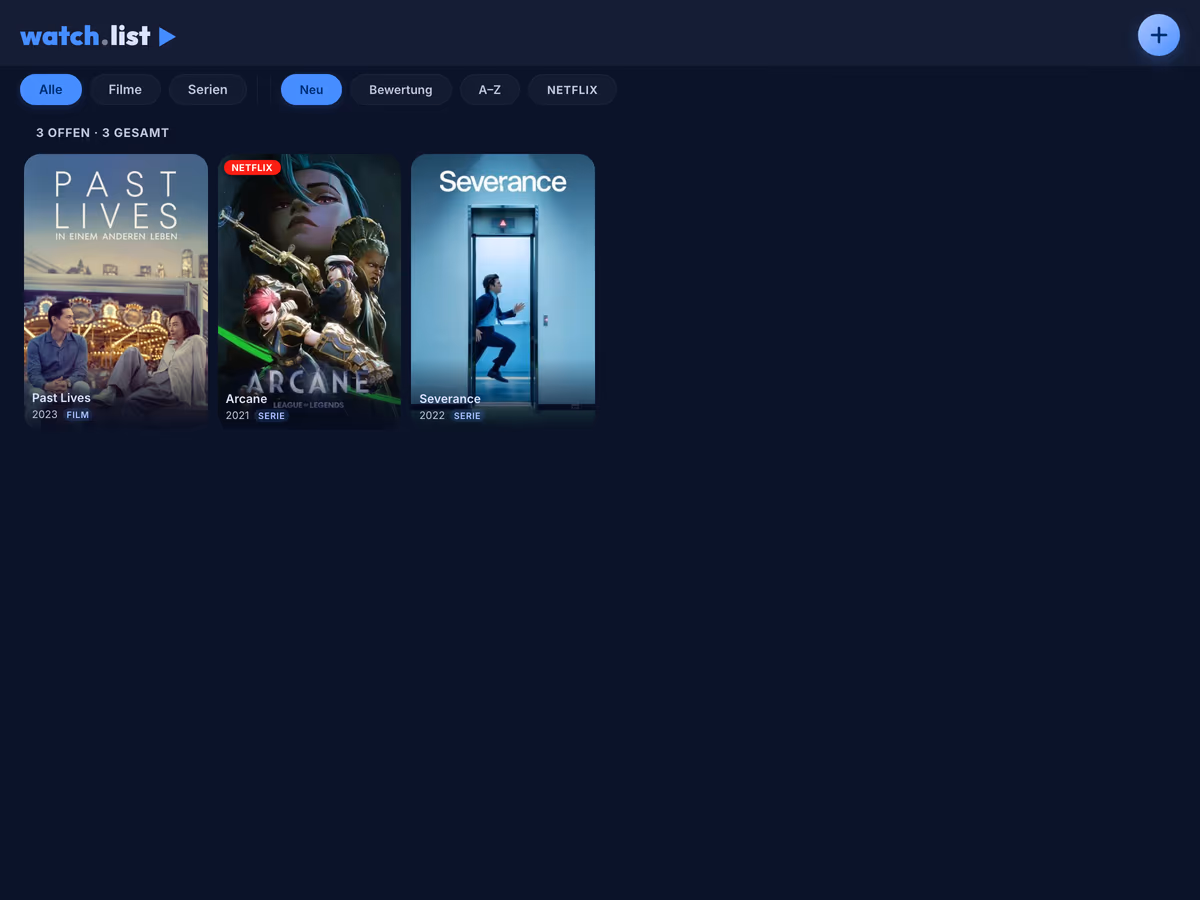Image resolution: width=1200 pixels, height=900 pixels.
Task: Click the plus add-title button
Action: pos(1158,35)
